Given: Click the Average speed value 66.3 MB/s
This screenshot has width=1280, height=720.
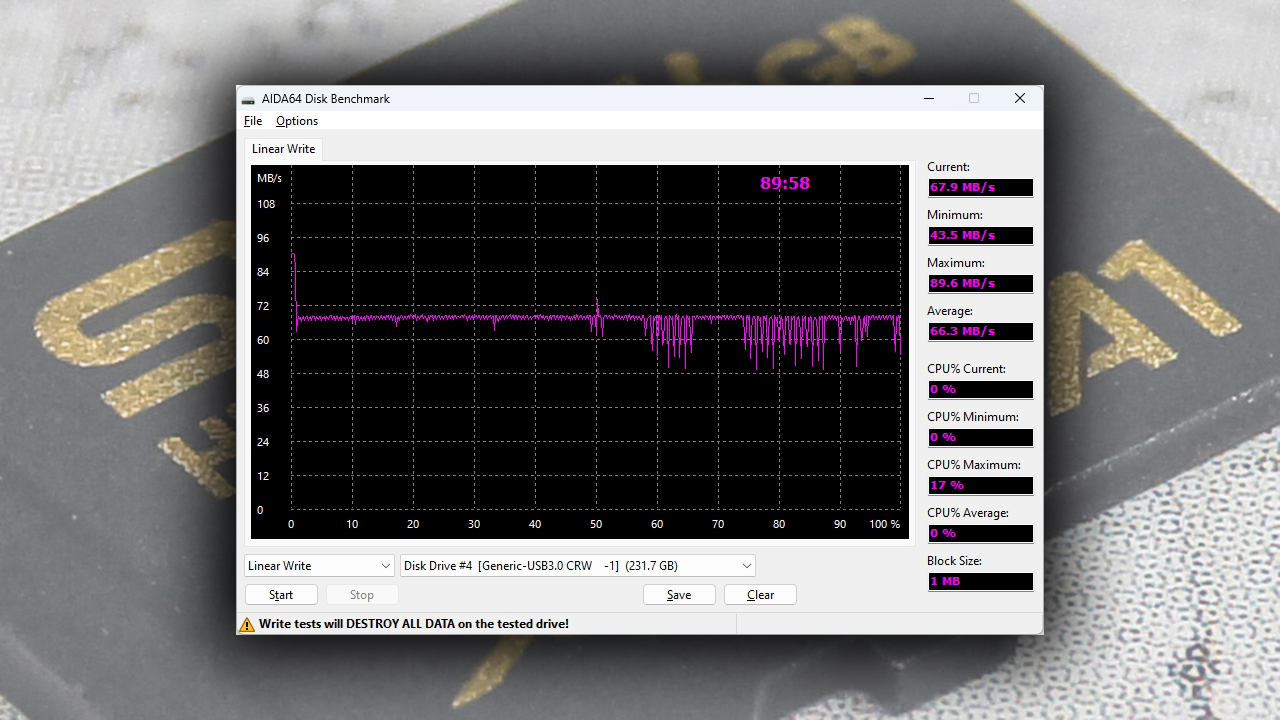Looking at the screenshot, I should [980, 331].
